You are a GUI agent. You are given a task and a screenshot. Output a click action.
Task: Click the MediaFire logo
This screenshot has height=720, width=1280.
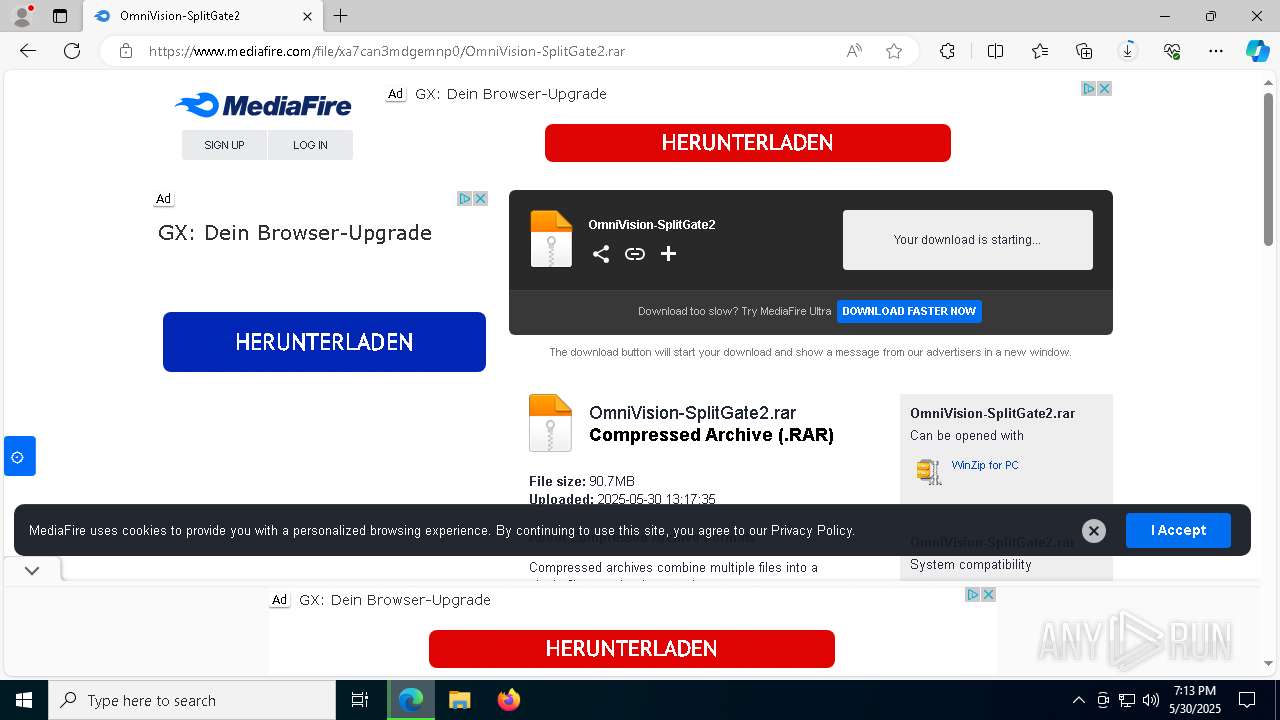[x=263, y=105]
